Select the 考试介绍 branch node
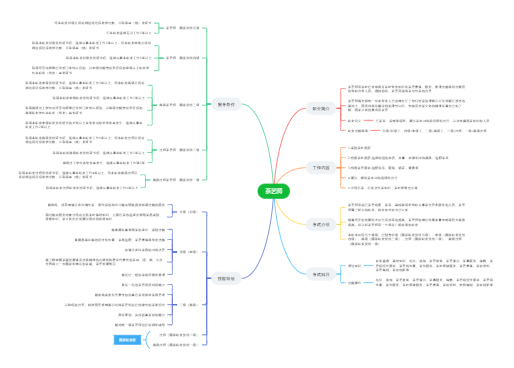 (321, 225)
